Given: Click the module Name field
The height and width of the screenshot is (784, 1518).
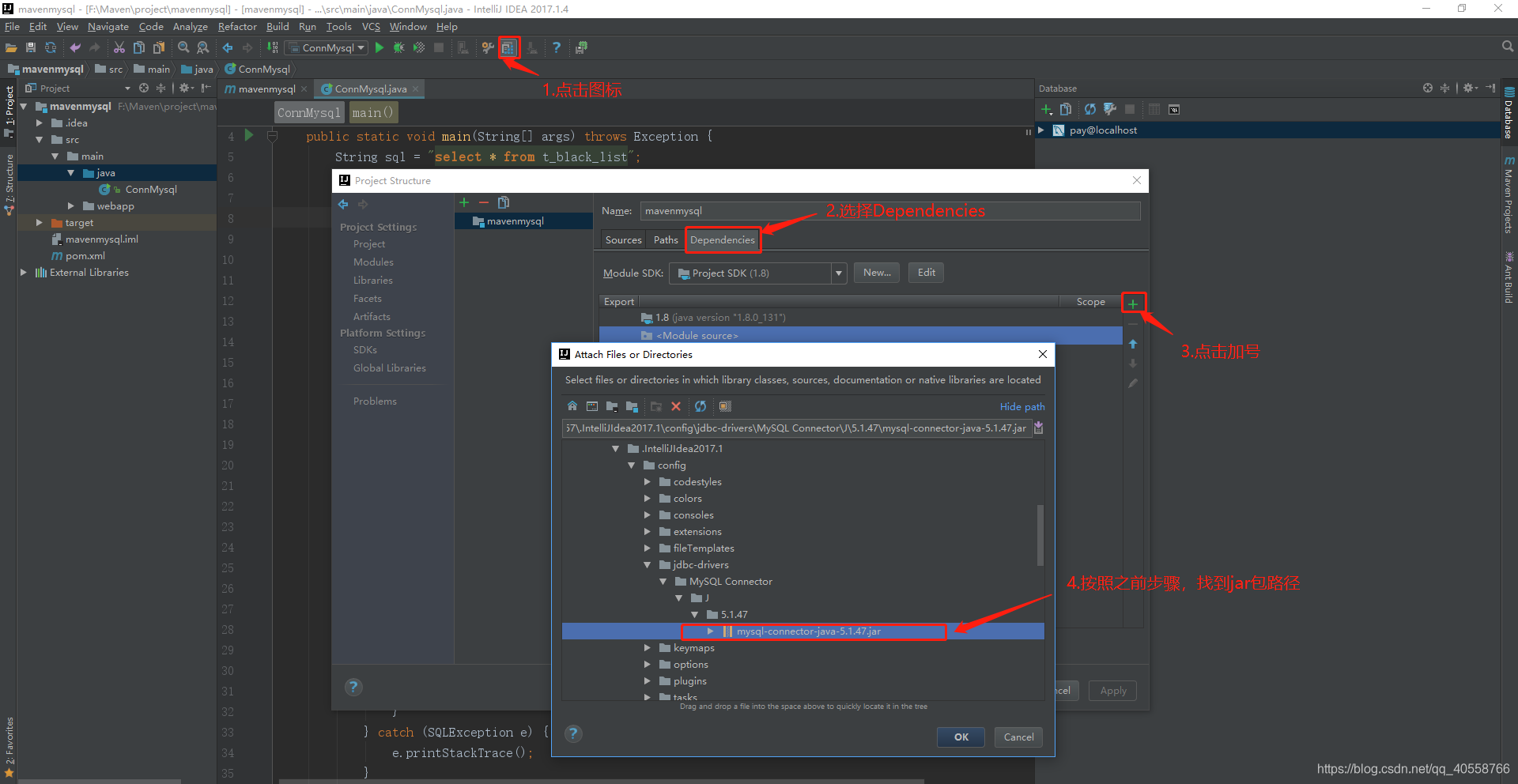Looking at the screenshot, I should (890, 211).
